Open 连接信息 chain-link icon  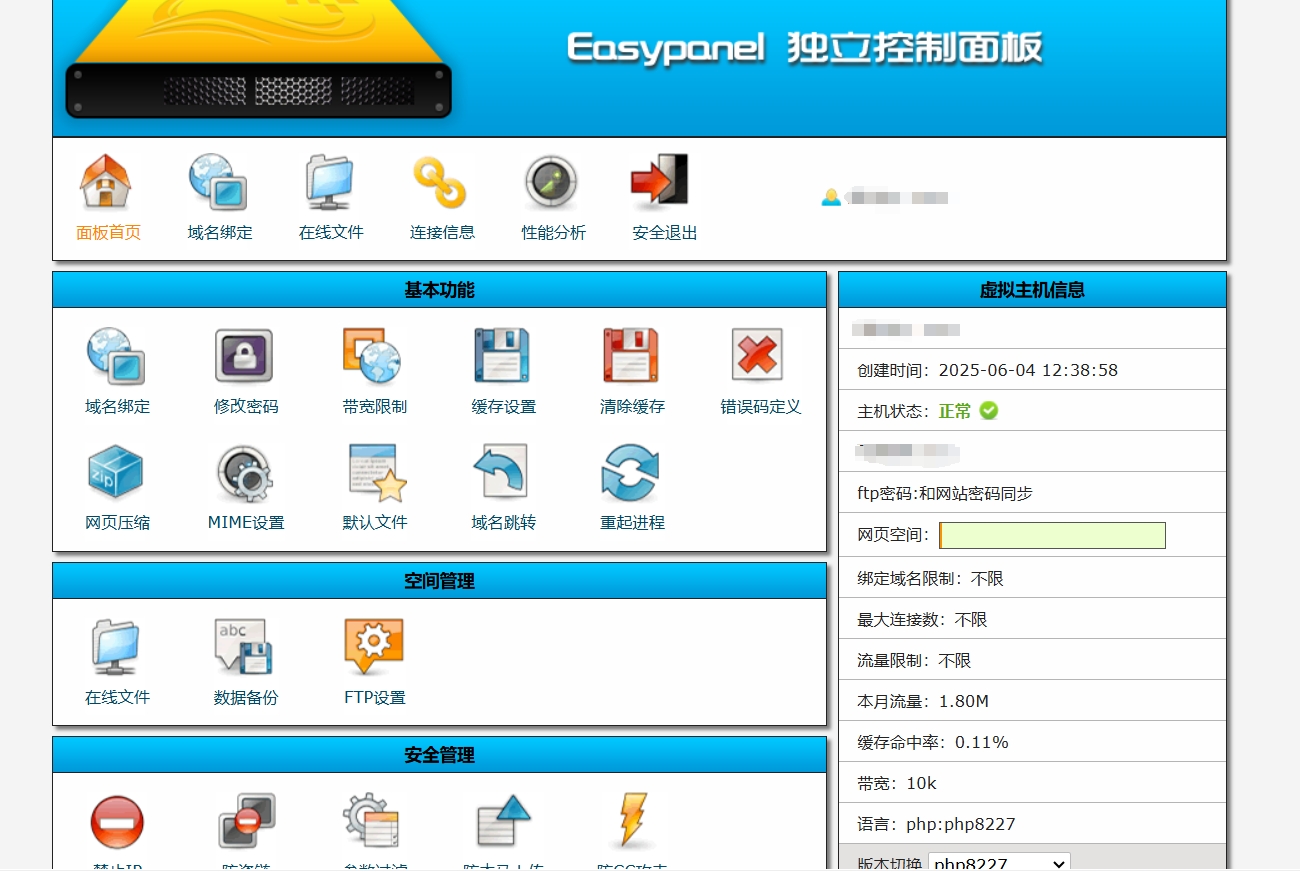(x=440, y=182)
